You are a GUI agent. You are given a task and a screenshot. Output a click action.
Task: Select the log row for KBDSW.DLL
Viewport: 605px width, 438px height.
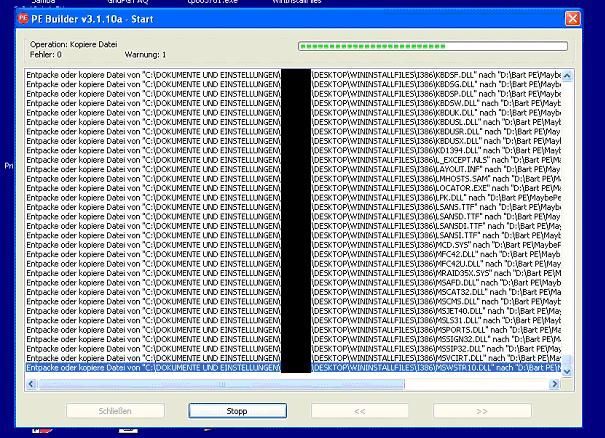[x=293, y=103]
